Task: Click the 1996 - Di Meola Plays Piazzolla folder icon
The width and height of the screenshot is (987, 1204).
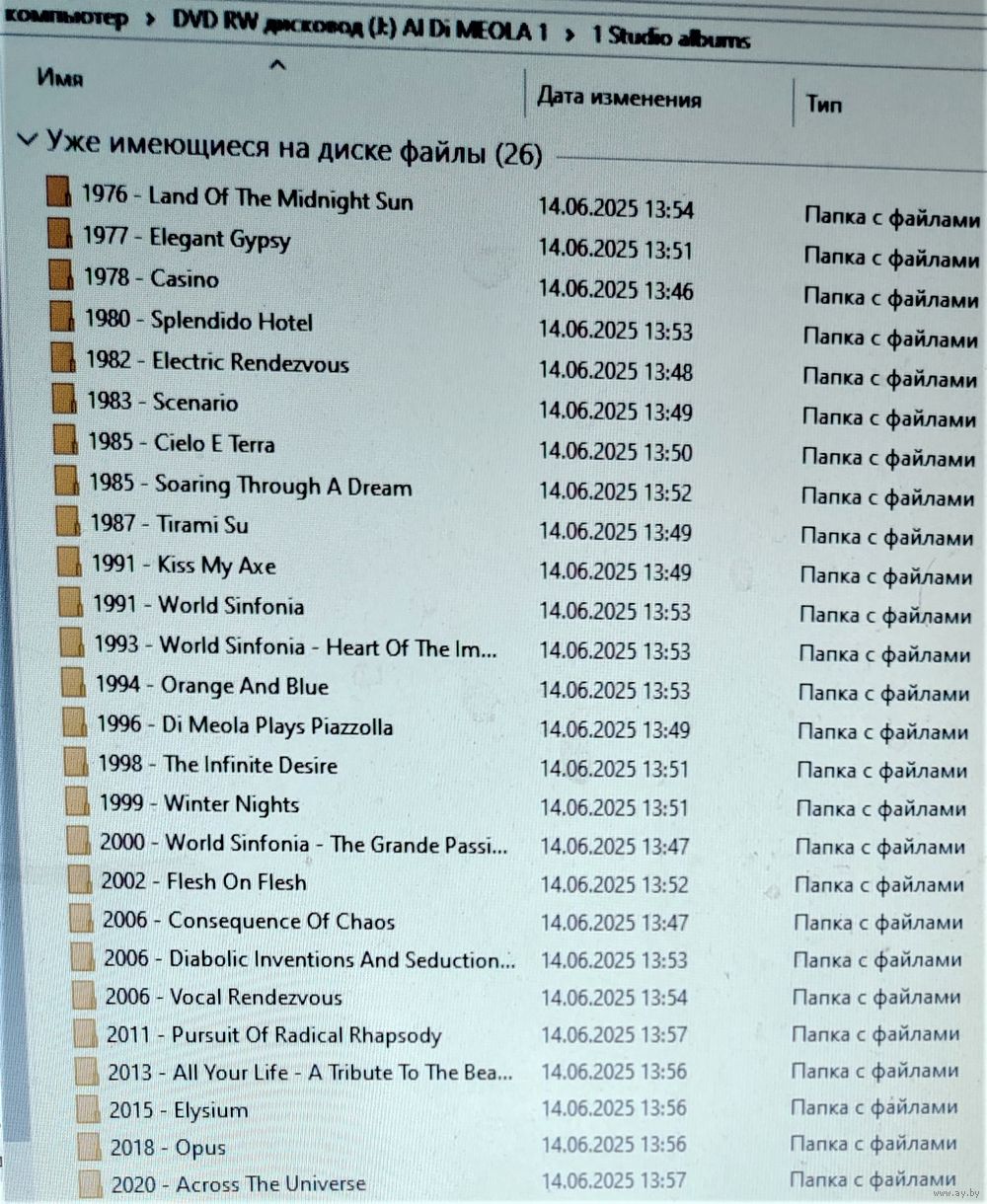Action: click(75, 723)
